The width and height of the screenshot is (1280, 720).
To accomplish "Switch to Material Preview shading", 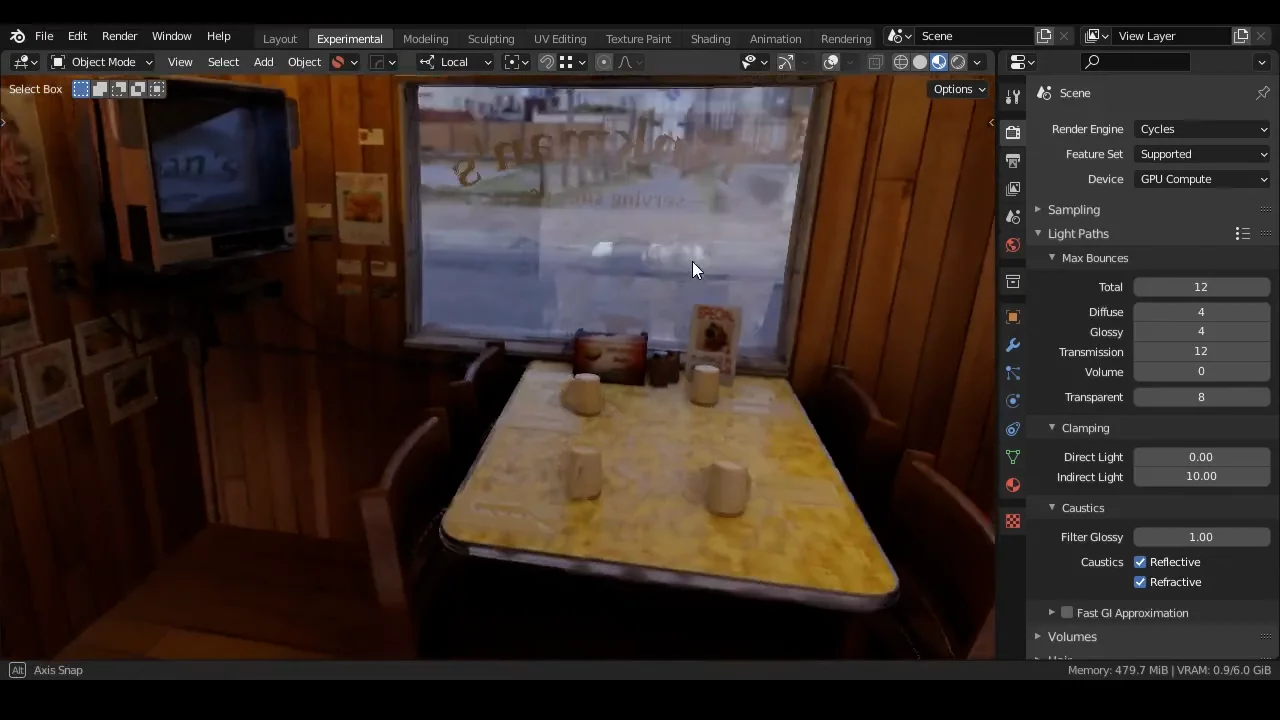I will tap(939, 62).
